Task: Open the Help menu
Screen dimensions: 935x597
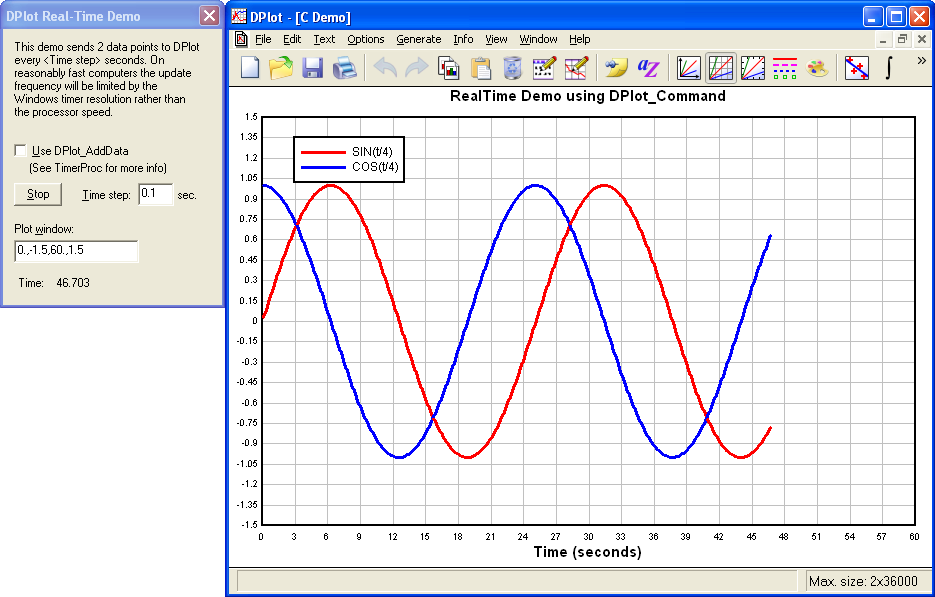Action: (x=580, y=39)
